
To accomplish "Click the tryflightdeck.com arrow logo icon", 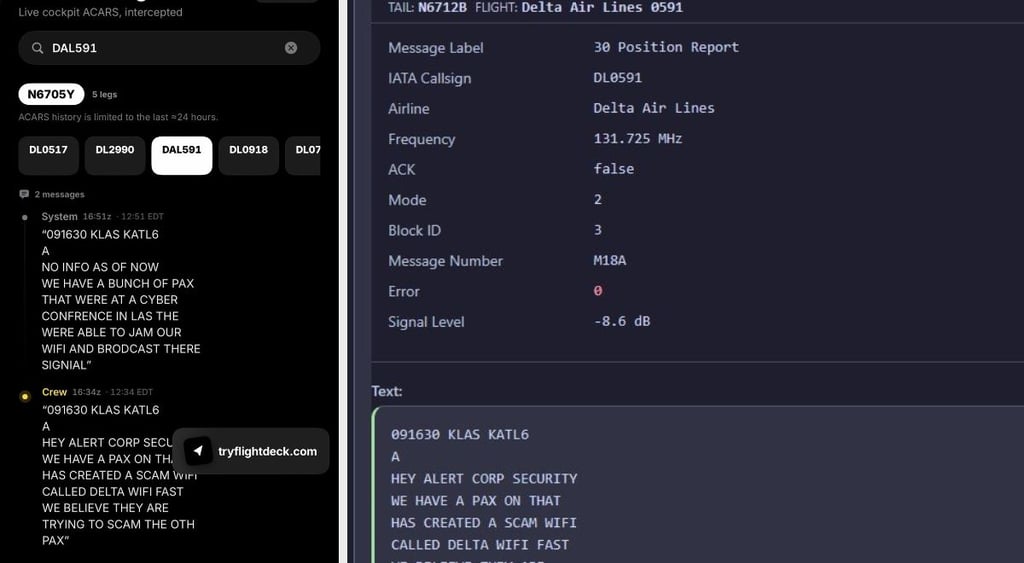I will pyautogui.click(x=198, y=451).
